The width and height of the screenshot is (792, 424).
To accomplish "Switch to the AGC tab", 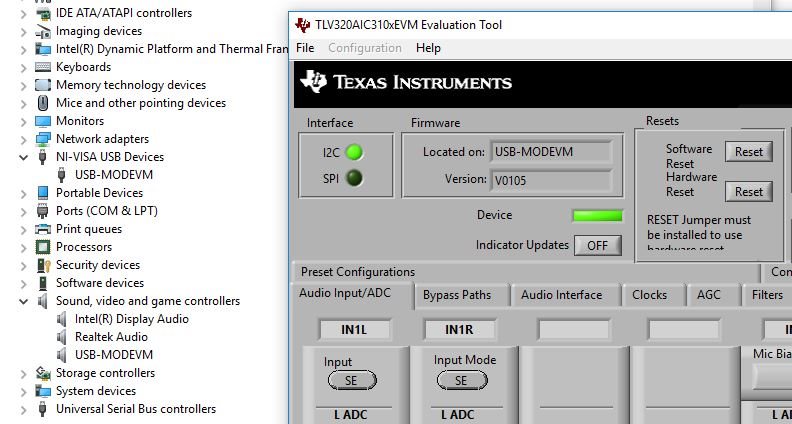I will pos(709,295).
